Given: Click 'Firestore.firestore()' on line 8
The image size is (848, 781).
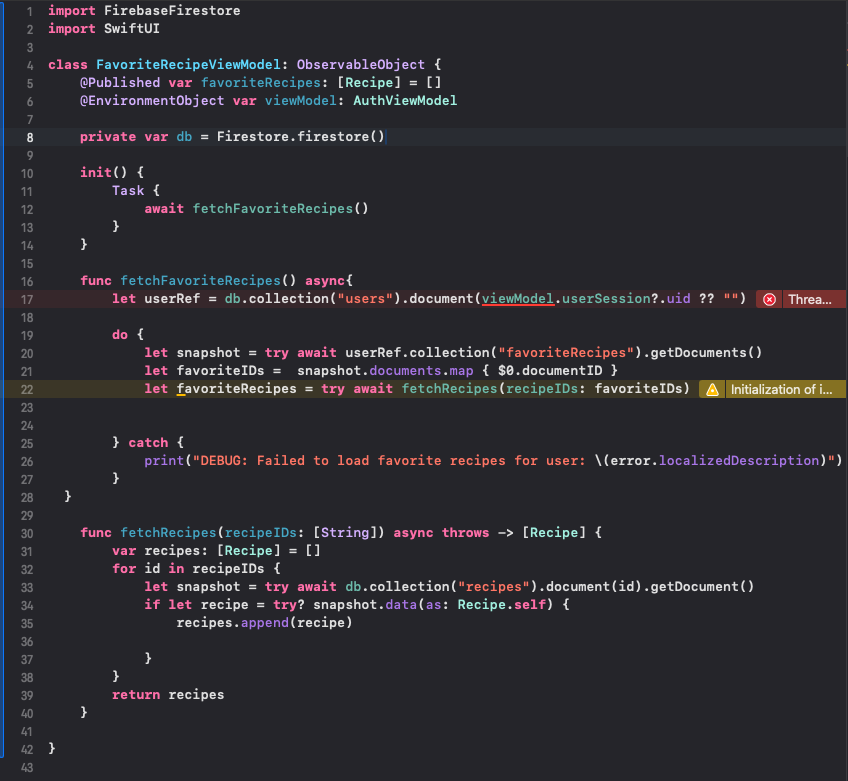Looking at the screenshot, I should pos(300,136).
